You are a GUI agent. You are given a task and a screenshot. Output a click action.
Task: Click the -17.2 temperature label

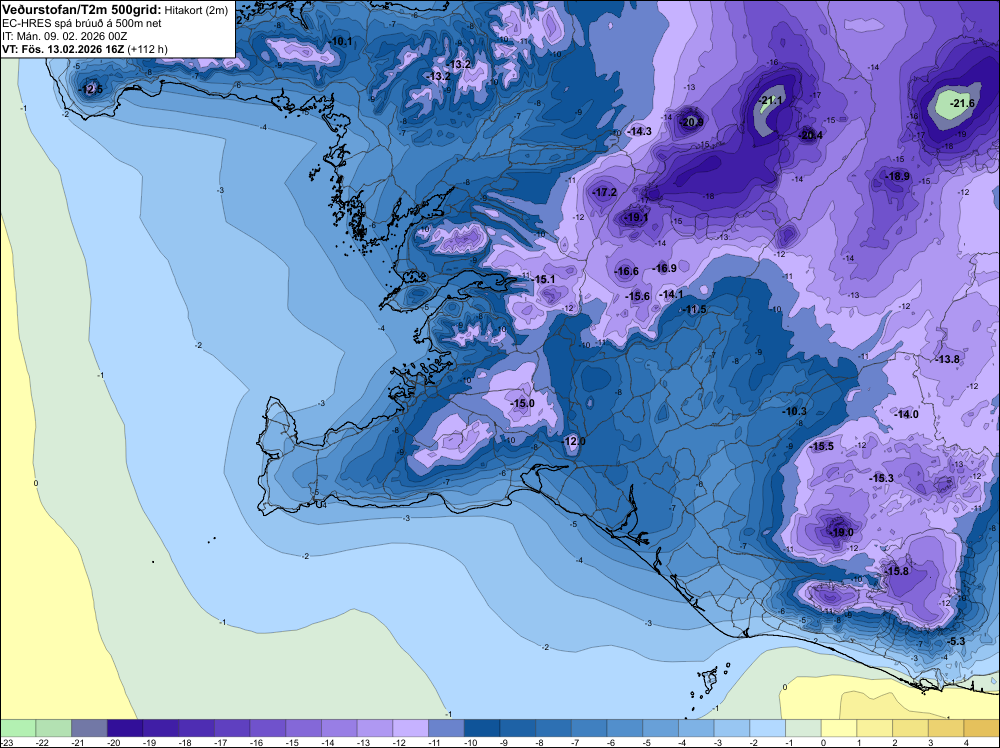point(605,192)
